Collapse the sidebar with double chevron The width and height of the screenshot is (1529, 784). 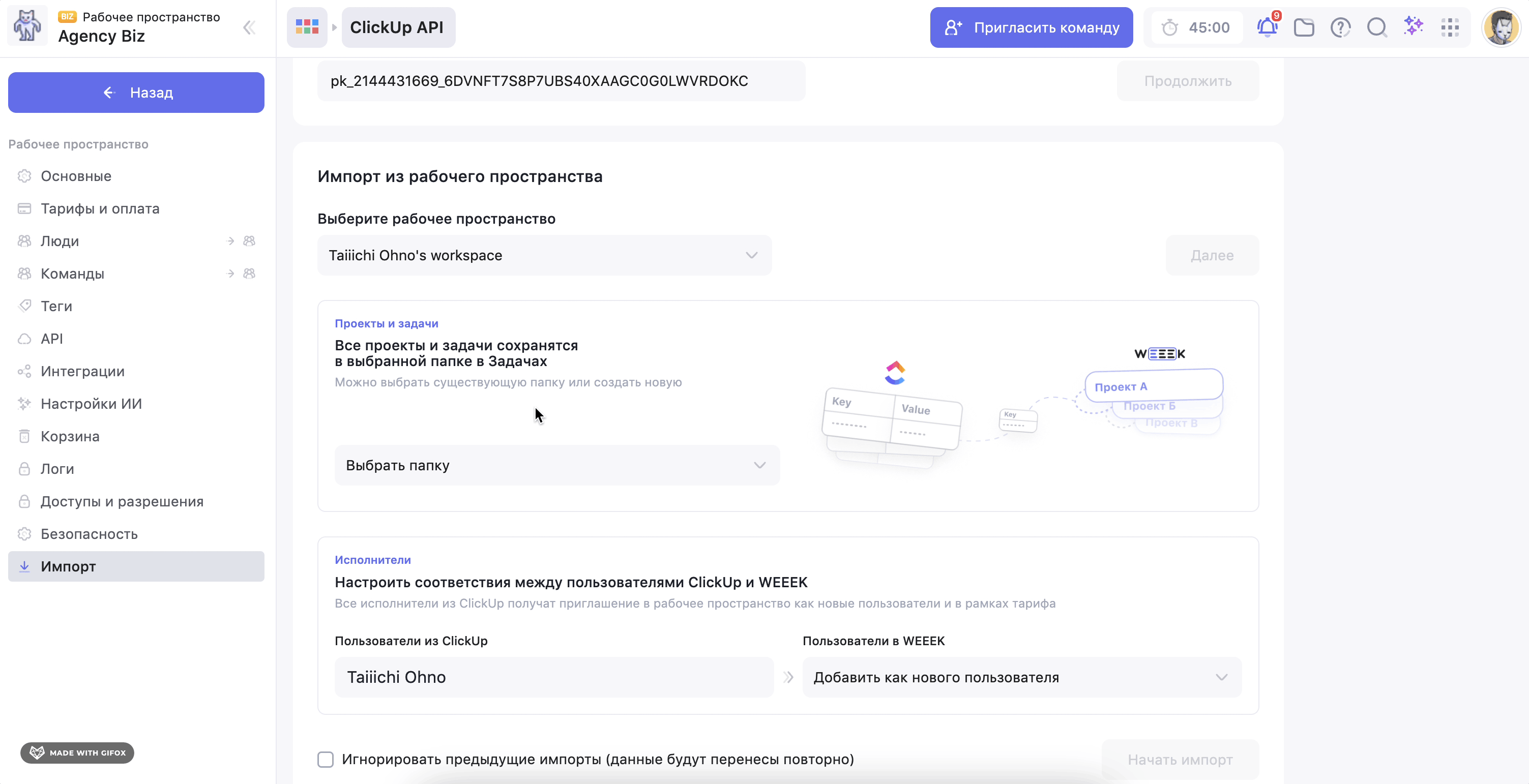pos(249,27)
